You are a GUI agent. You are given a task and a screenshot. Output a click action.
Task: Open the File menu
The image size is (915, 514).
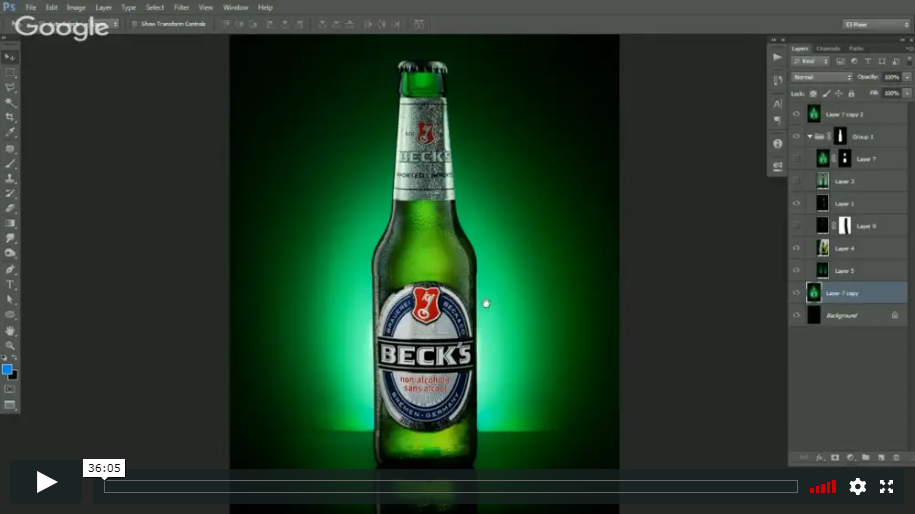coord(31,8)
